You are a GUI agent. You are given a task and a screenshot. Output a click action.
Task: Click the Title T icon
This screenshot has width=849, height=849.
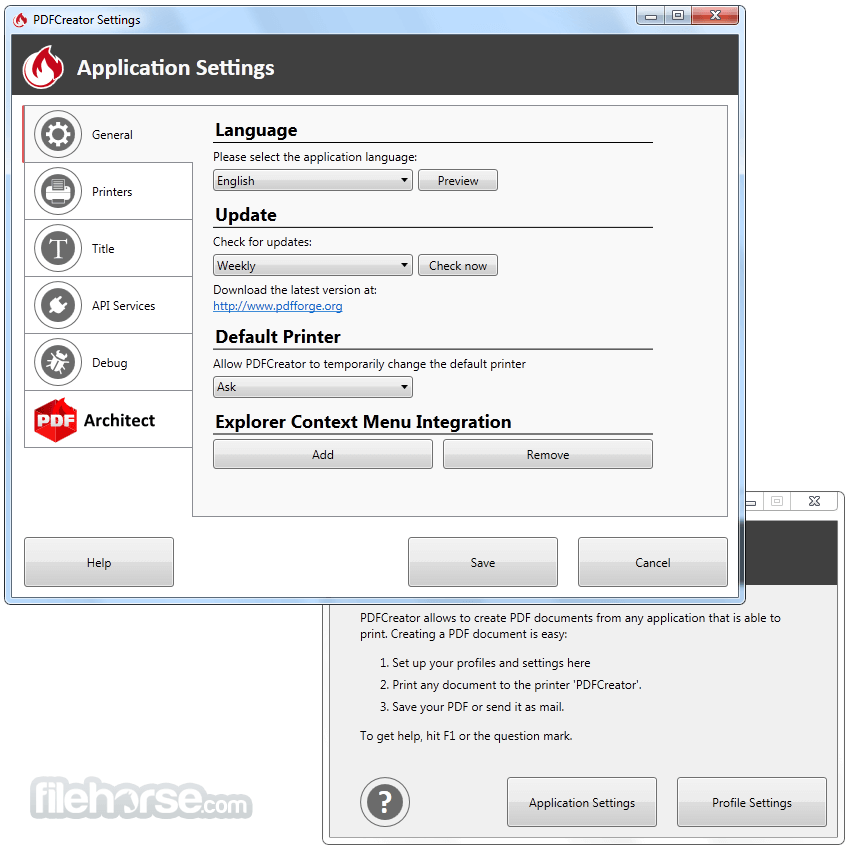(x=58, y=249)
